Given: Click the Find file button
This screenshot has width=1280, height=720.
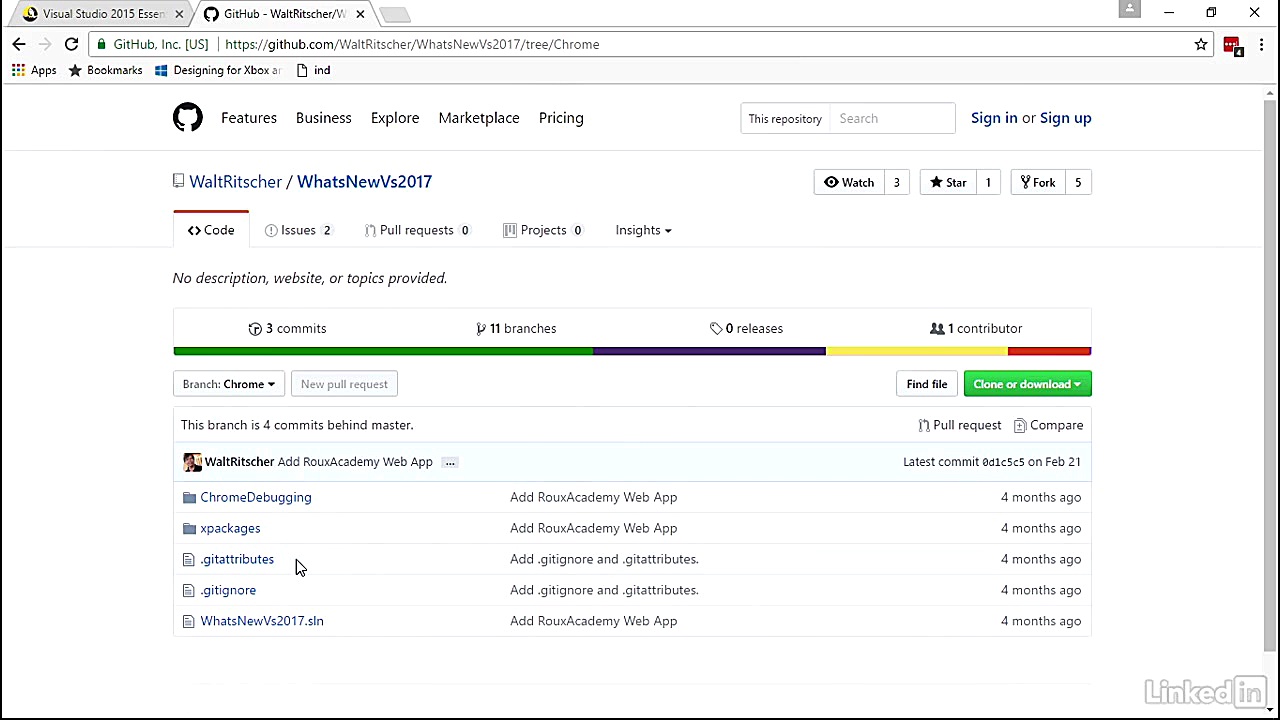Looking at the screenshot, I should (x=927, y=384).
